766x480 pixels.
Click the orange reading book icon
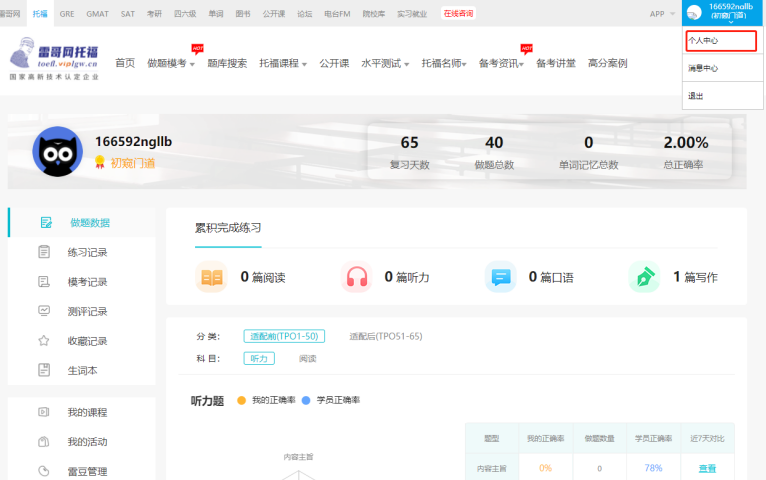click(212, 277)
